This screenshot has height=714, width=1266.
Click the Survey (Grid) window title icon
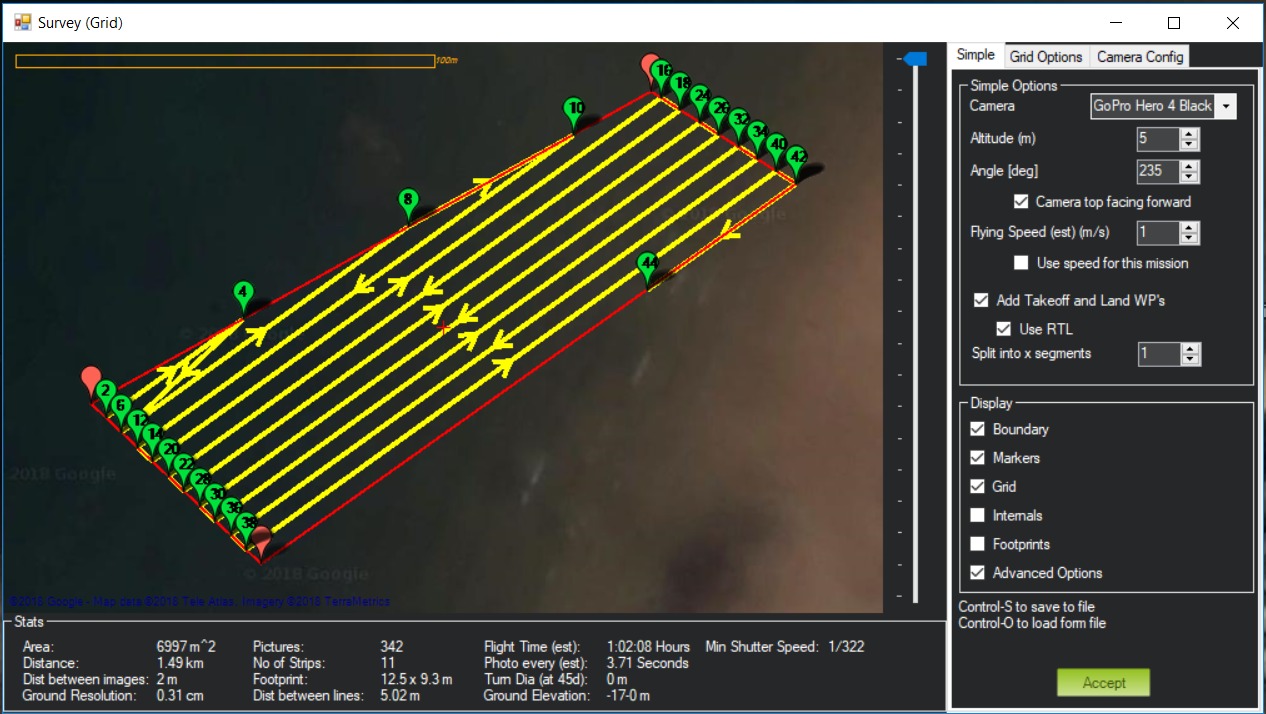(22, 22)
